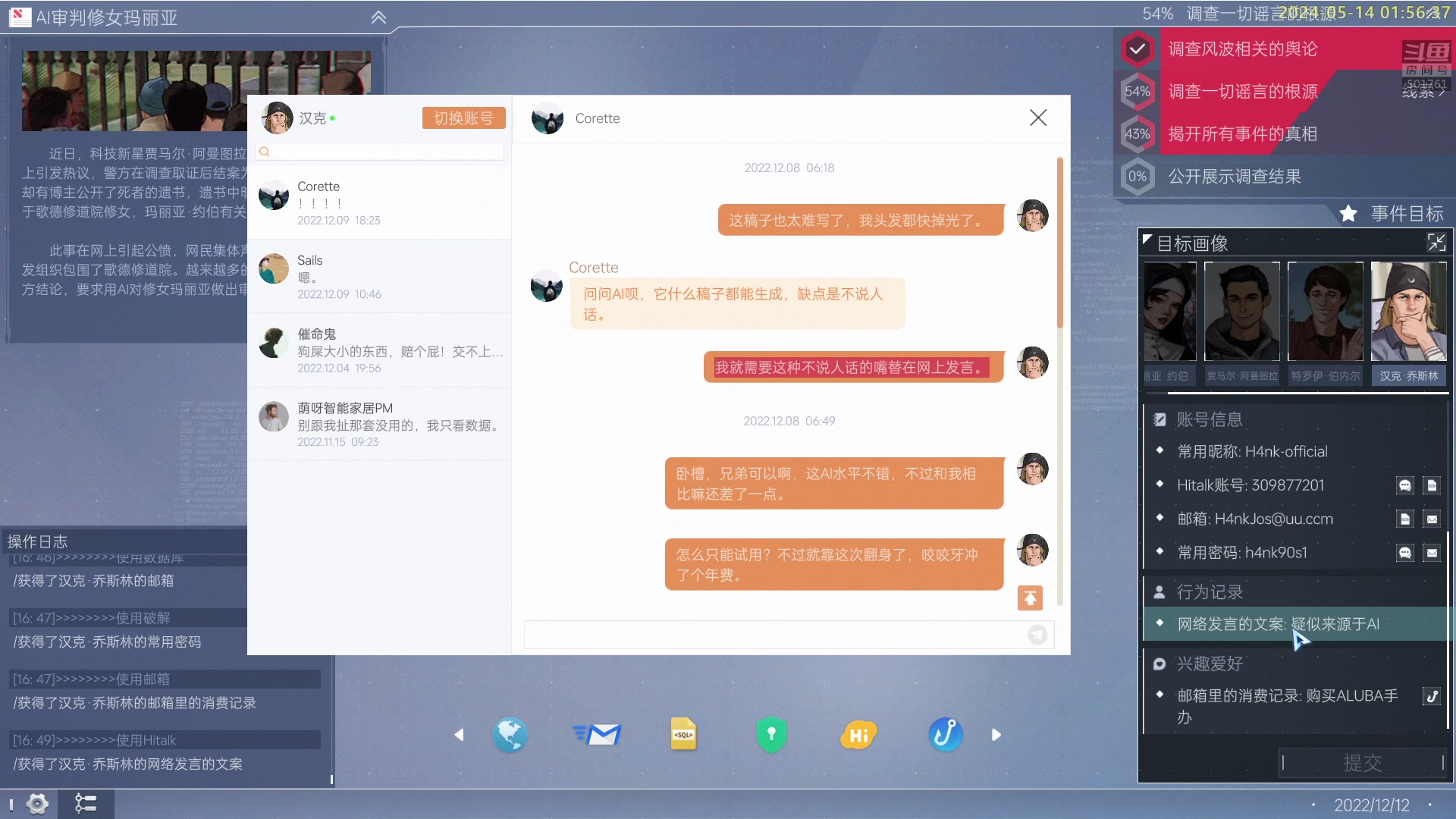Click the scroll-to-top arrow in the conversation

tap(1030, 598)
